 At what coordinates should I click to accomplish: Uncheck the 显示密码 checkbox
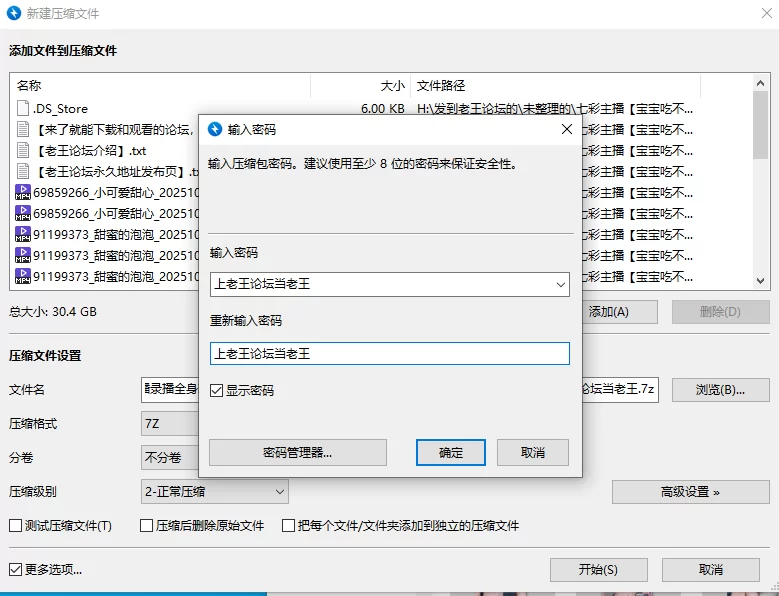[216, 390]
